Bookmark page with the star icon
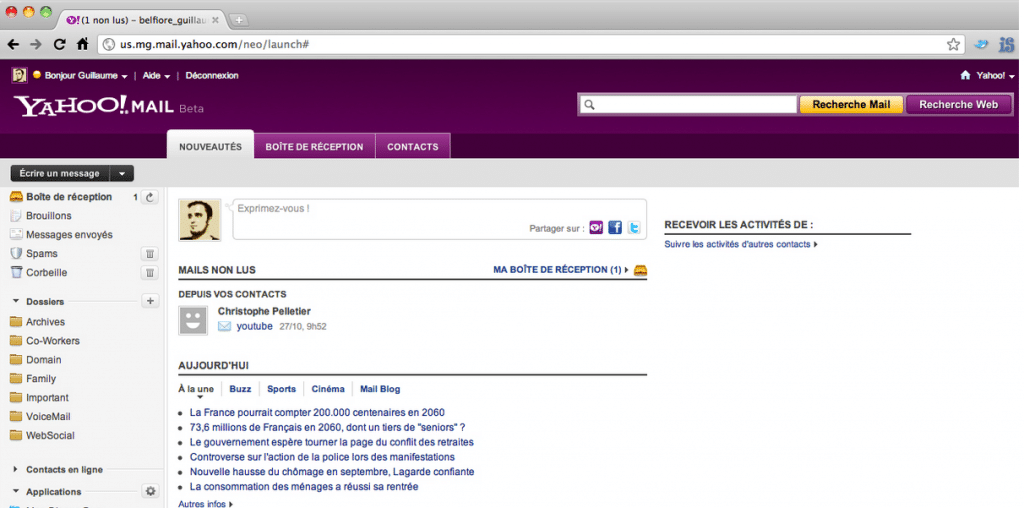1024x508 pixels. tap(953, 44)
